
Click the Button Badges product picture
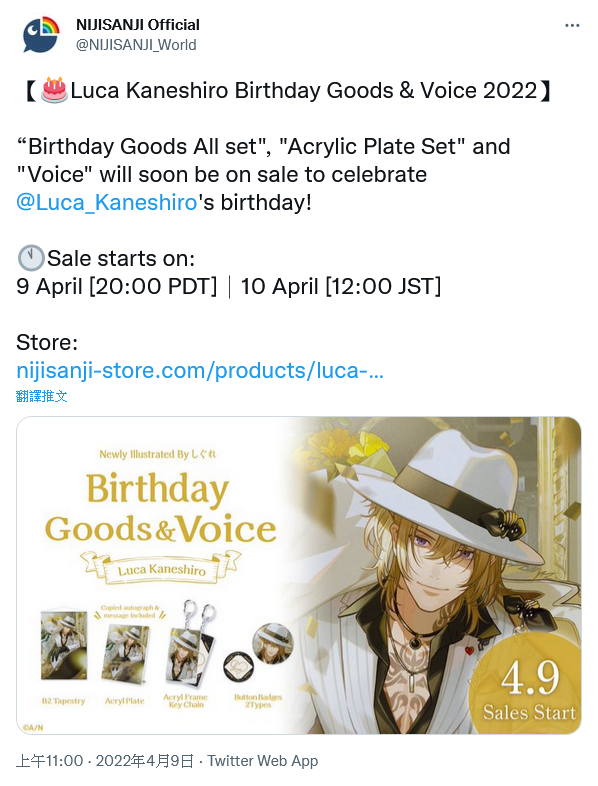click(x=258, y=651)
